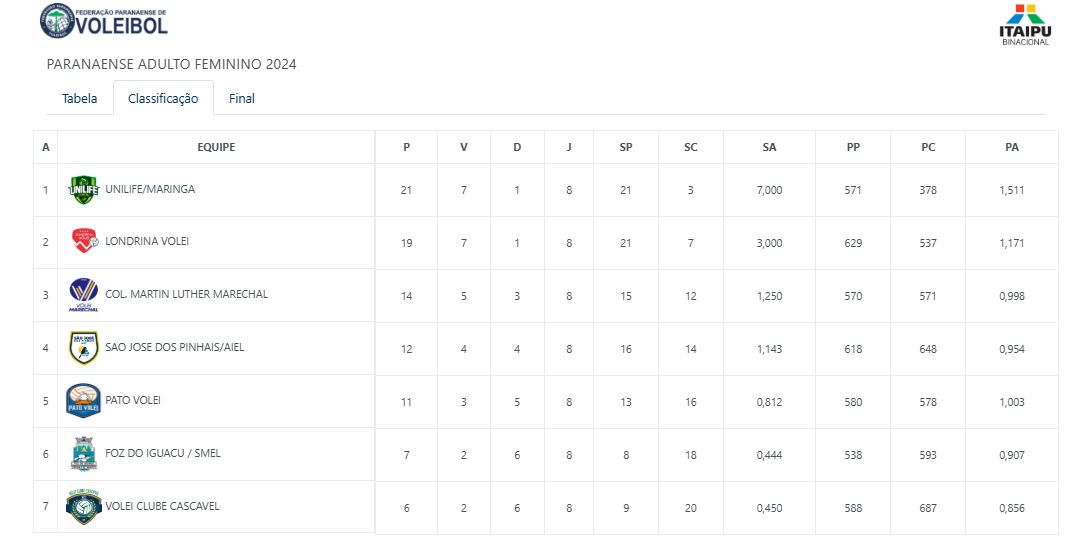The height and width of the screenshot is (545, 1081).
Task: Click the P points column header
Action: click(406, 147)
